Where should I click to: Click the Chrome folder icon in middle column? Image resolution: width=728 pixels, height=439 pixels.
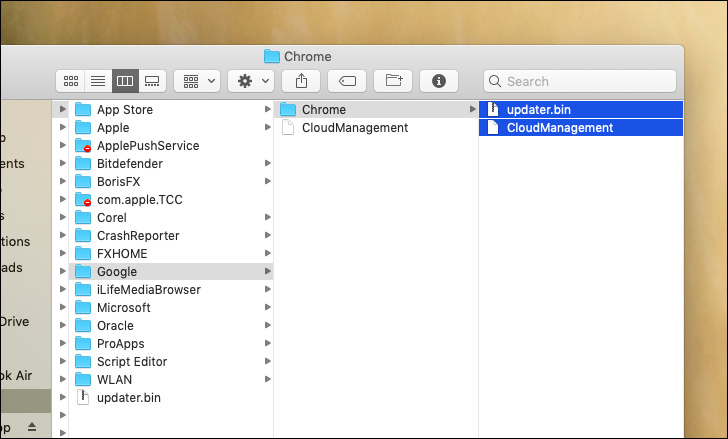click(288, 110)
